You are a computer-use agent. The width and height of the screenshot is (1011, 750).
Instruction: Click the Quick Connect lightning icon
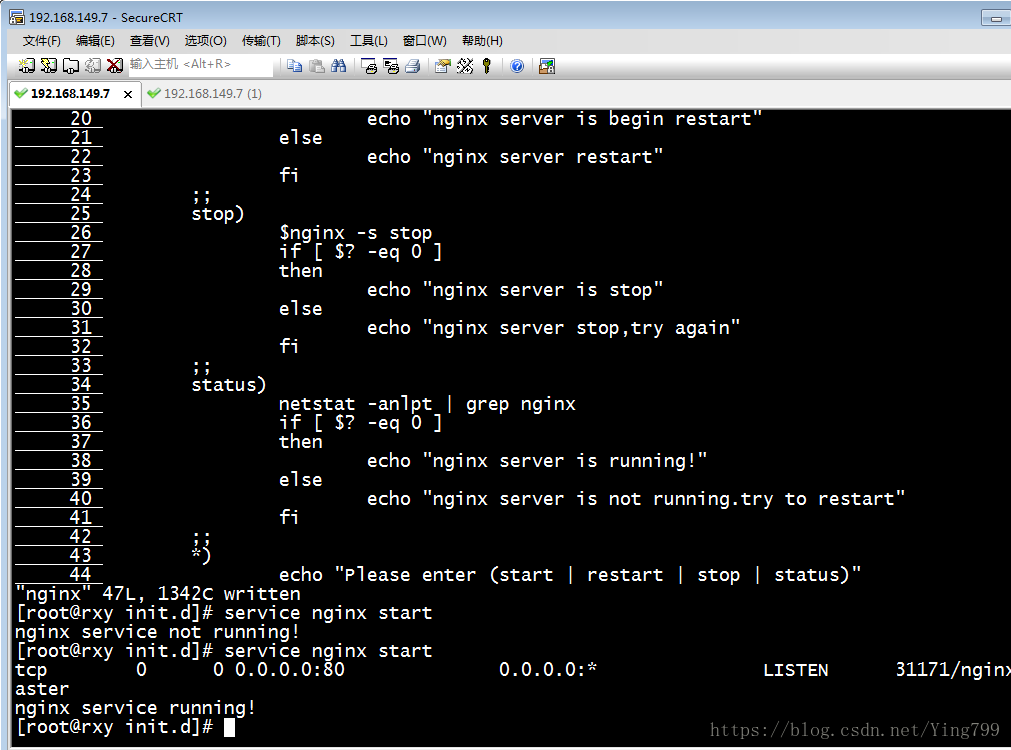48,65
